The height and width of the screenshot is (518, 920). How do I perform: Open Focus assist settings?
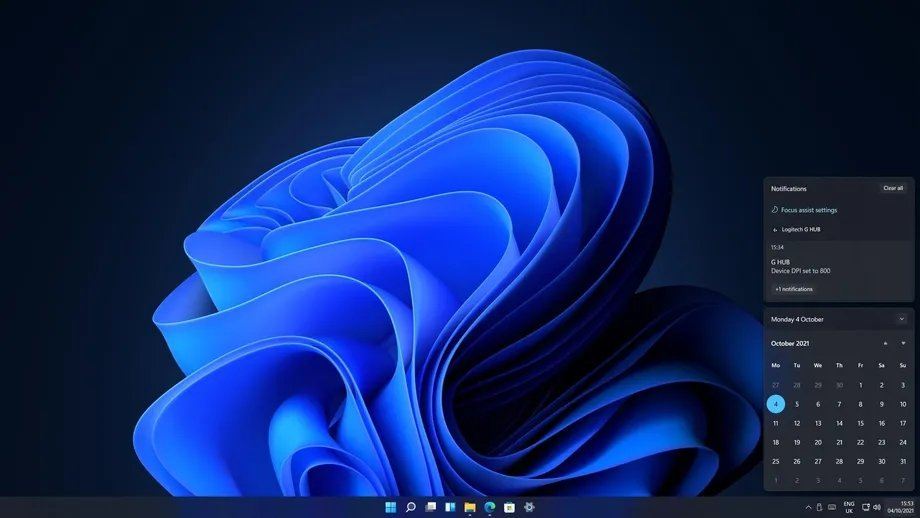click(x=808, y=210)
